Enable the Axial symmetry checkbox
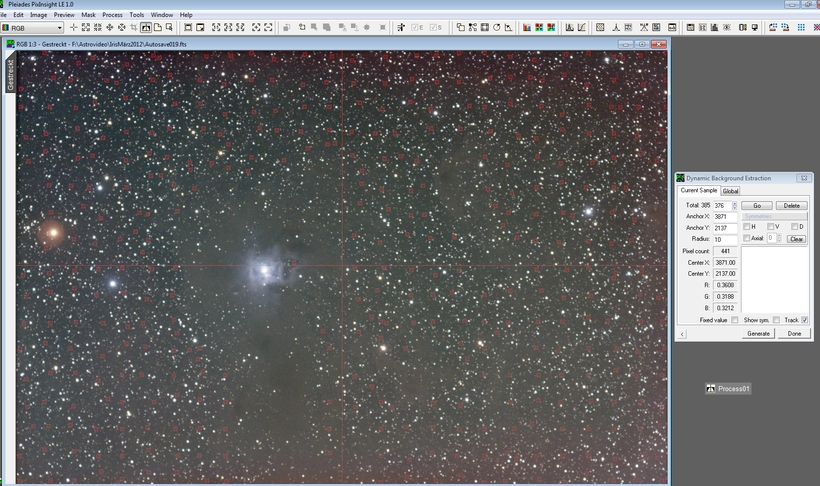 point(747,238)
